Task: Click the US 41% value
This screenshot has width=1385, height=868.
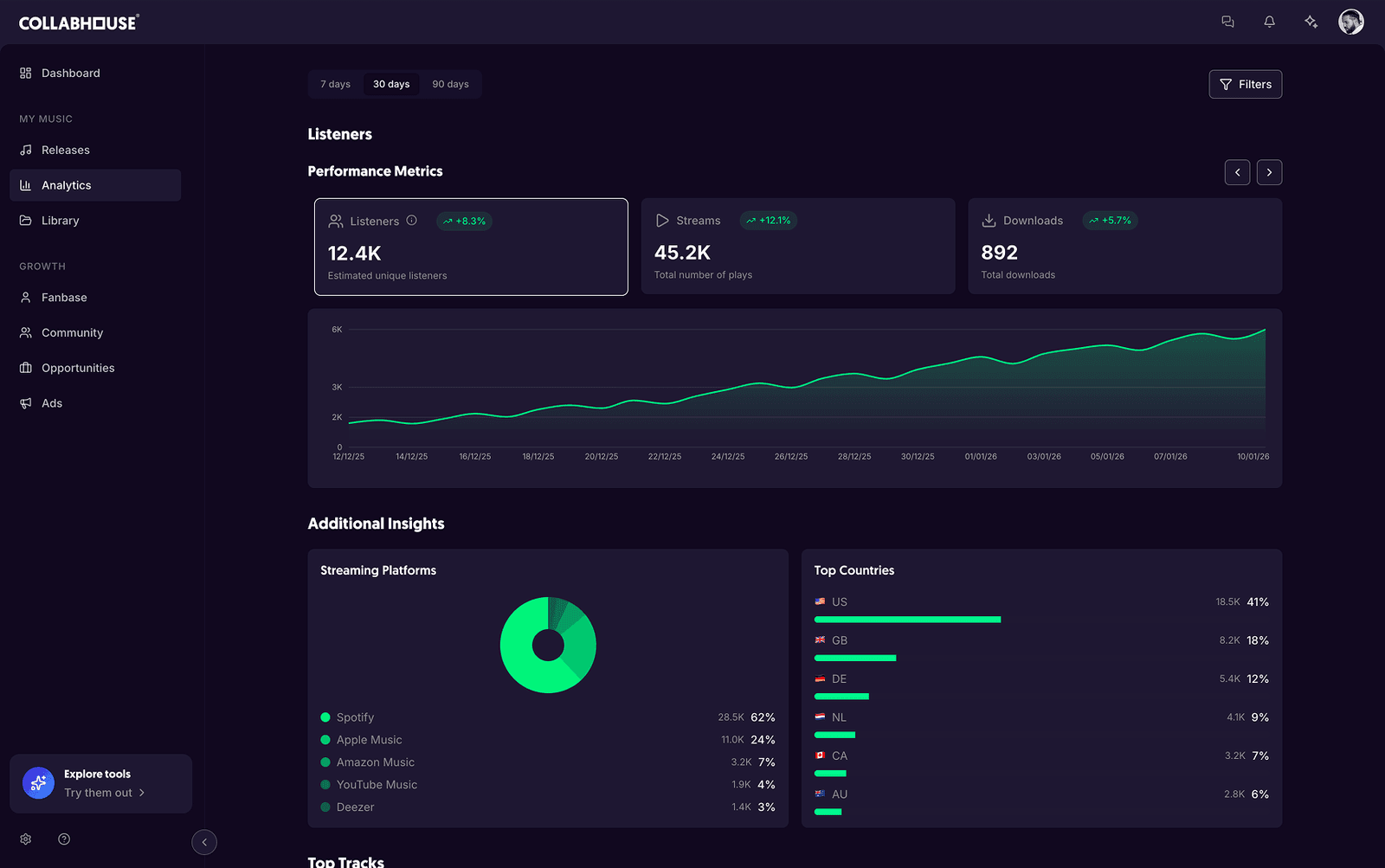Action: click(x=1258, y=601)
